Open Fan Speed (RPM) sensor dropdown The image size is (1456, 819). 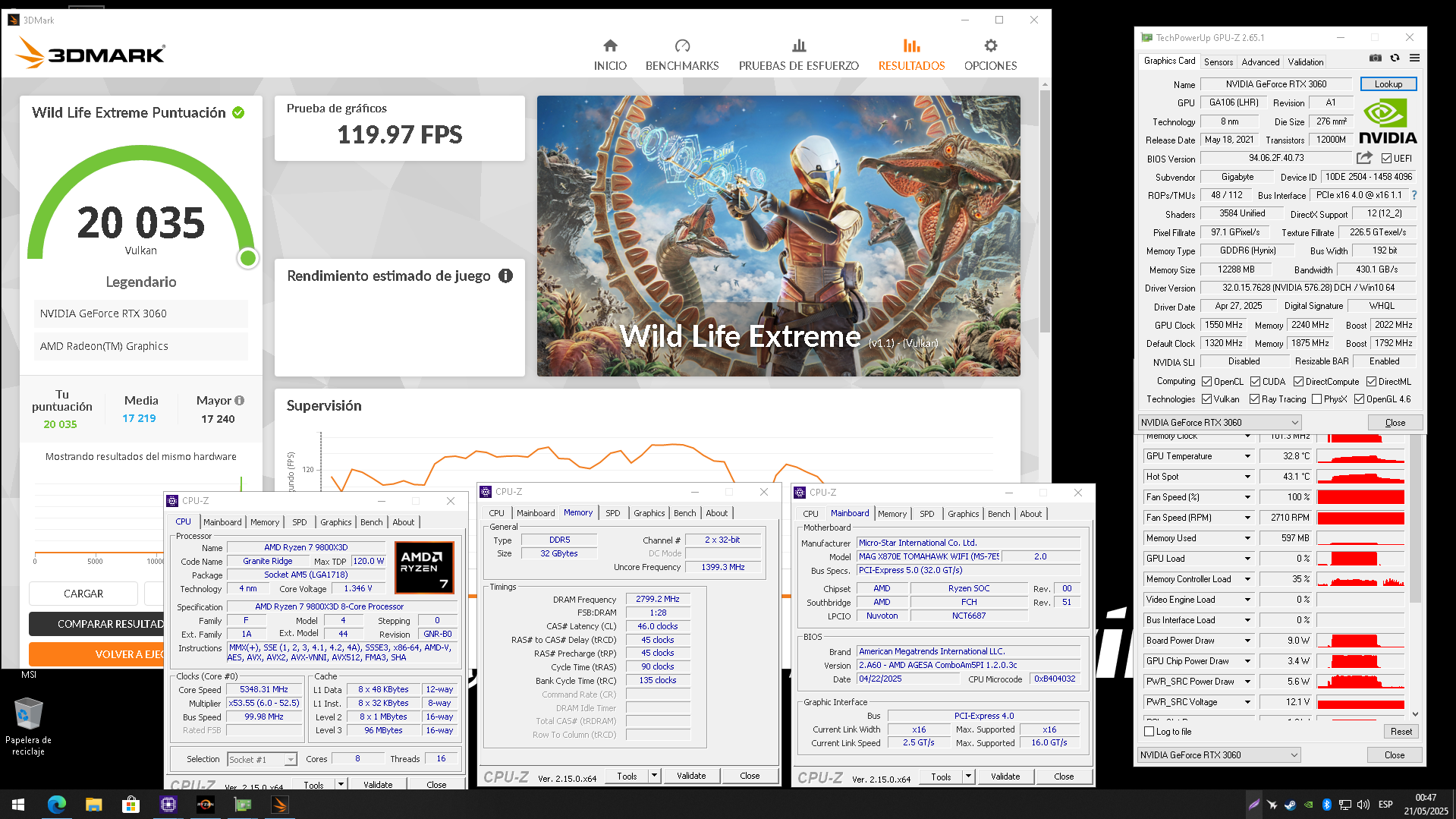(1247, 518)
